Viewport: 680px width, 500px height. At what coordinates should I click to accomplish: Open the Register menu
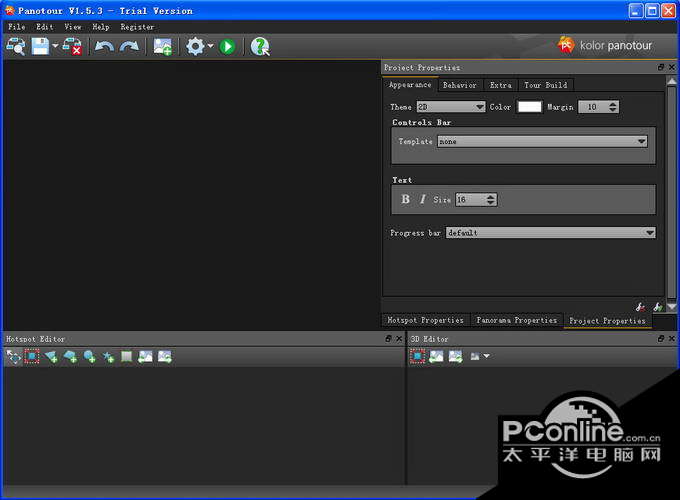point(137,27)
